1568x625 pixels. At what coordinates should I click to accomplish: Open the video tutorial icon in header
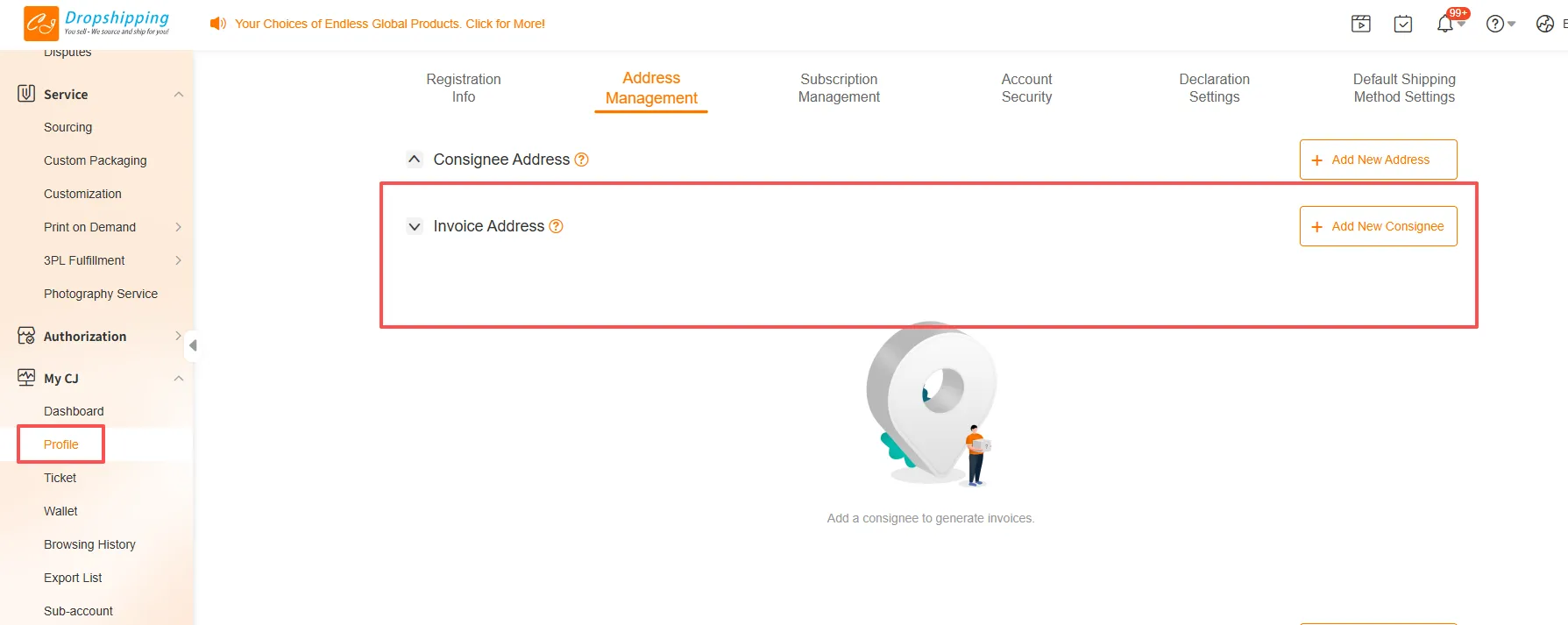(x=1360, y=24)
